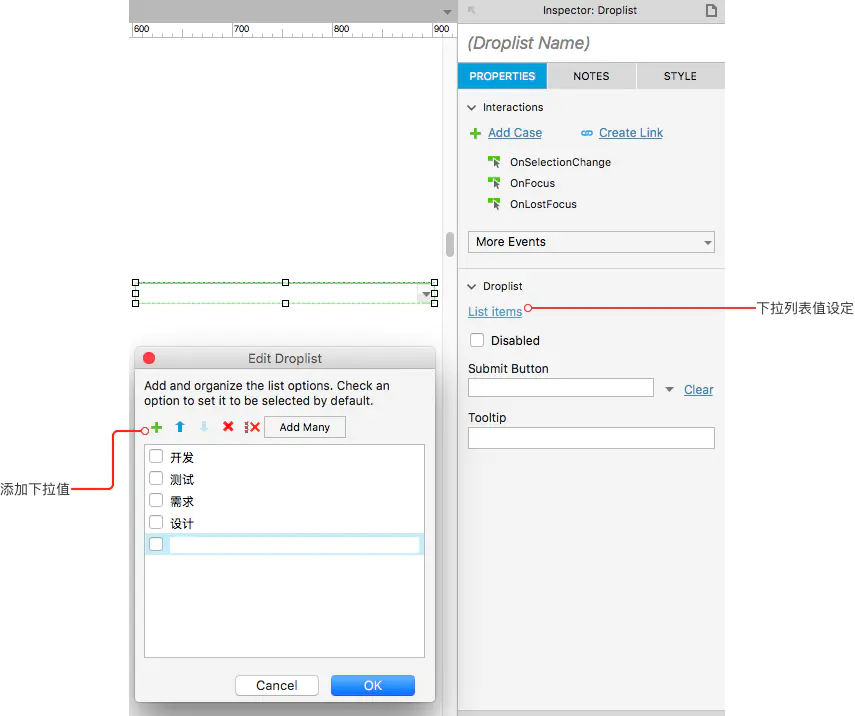Image resolution: width=855 pixels, height=716 pixels.
Task: Click the OnFocus event label
Action: (532, 183)
